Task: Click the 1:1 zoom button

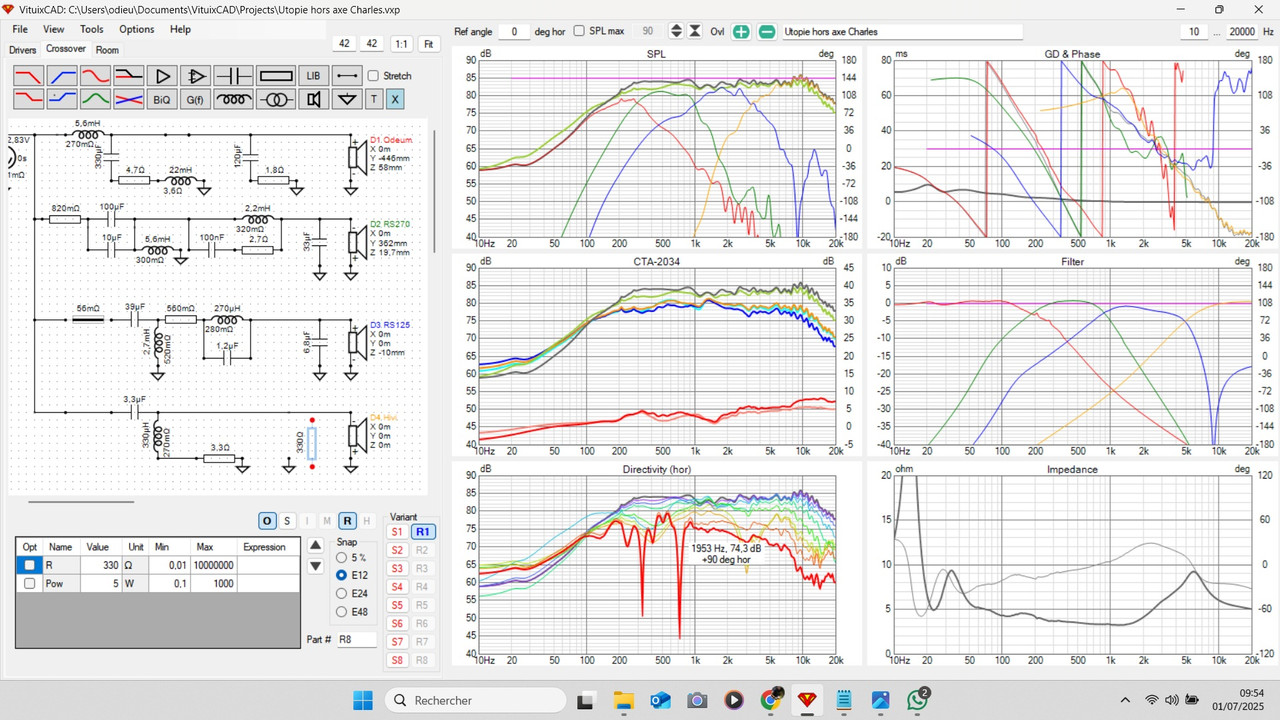Action: click(x=401, y=44)
